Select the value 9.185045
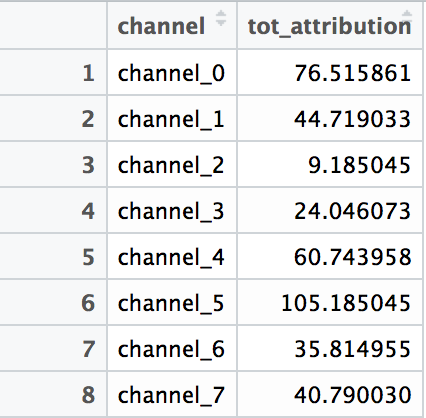The height and width of the screenshot is (418, 426). coord(359,165)
